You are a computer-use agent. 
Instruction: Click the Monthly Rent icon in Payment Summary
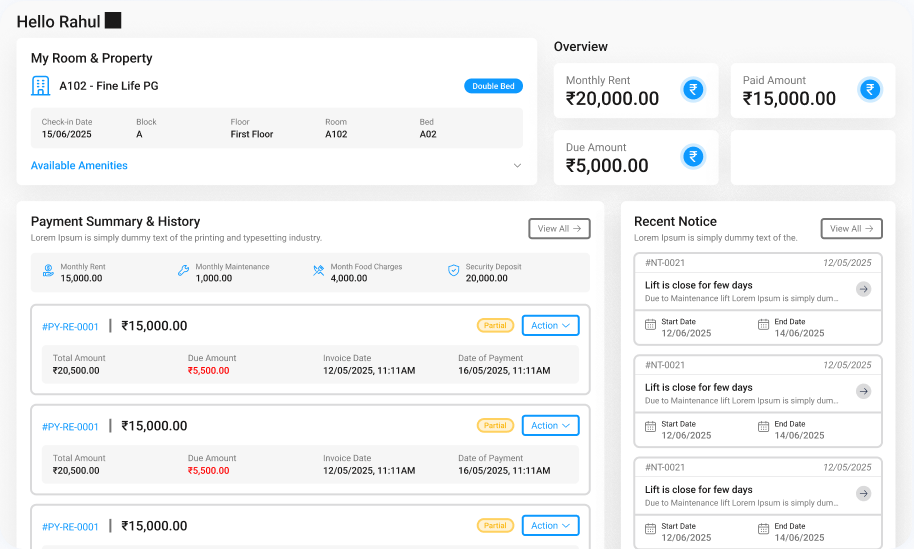tap(48, 271)
